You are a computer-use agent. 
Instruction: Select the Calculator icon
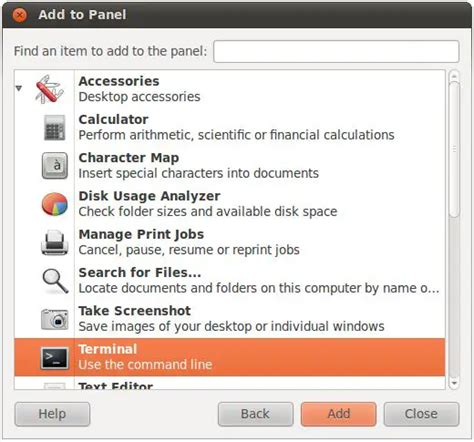54,127
